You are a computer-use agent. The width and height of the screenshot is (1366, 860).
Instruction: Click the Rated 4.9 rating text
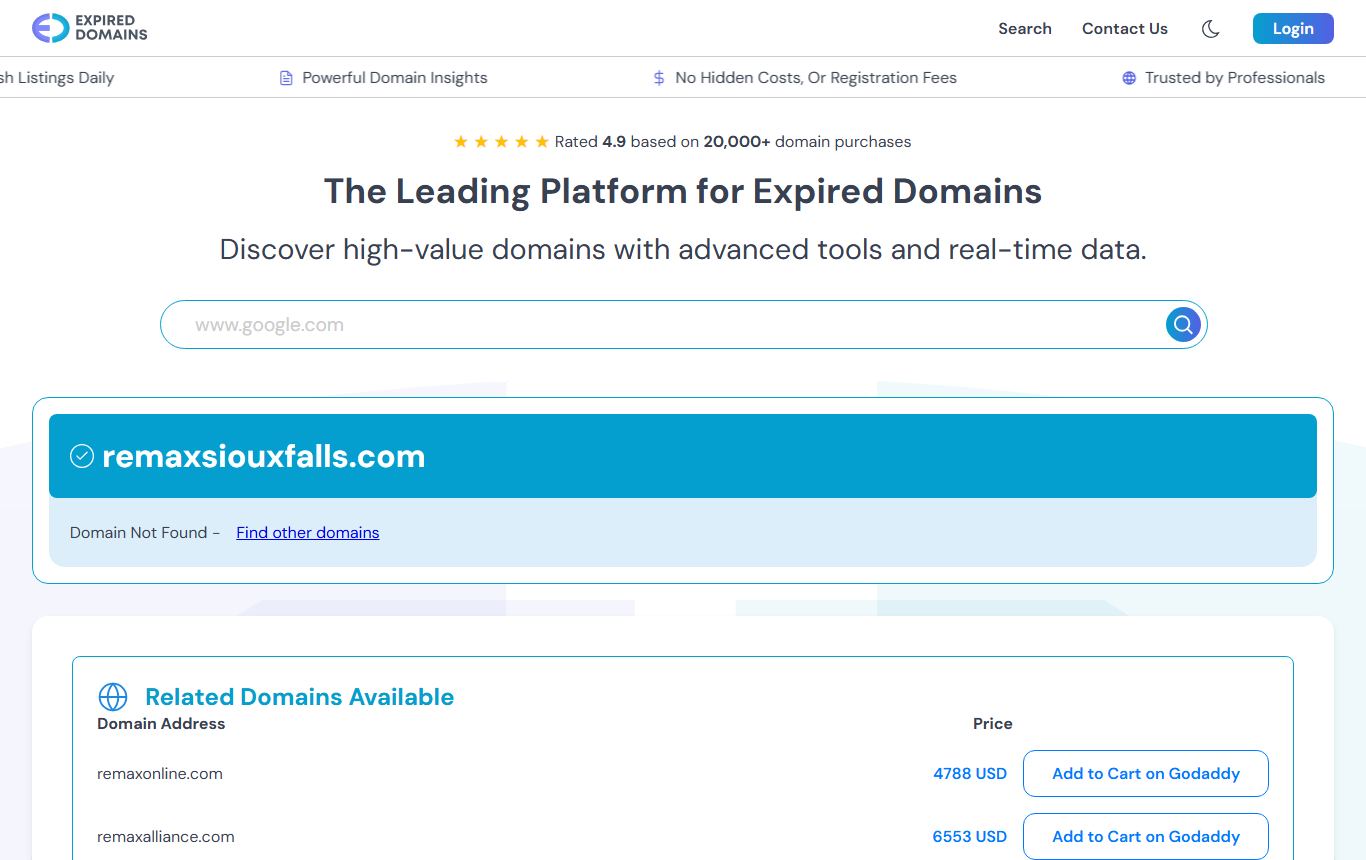733,142
